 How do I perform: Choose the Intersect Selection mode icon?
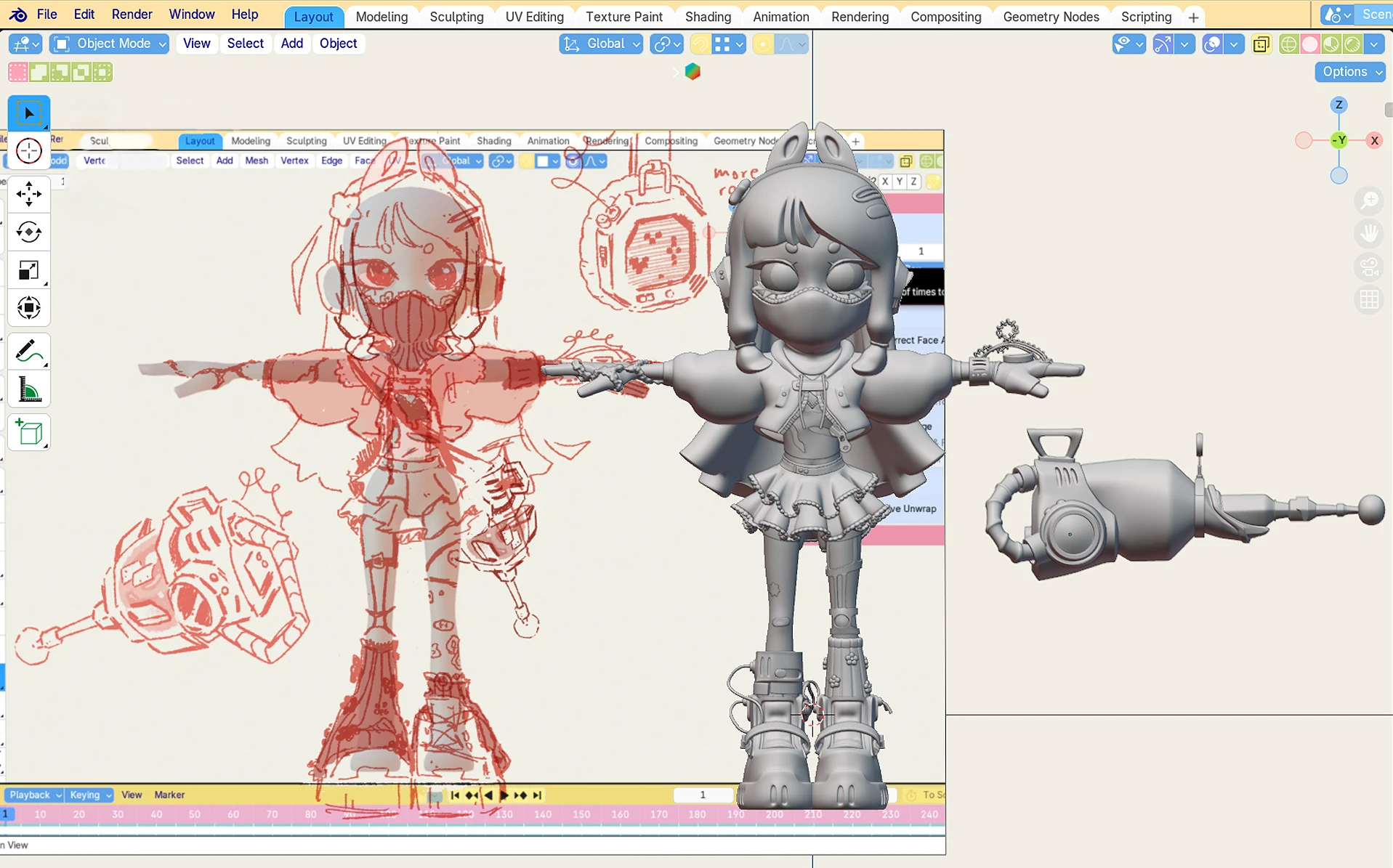pyautogui.click(x=102, y=72)
